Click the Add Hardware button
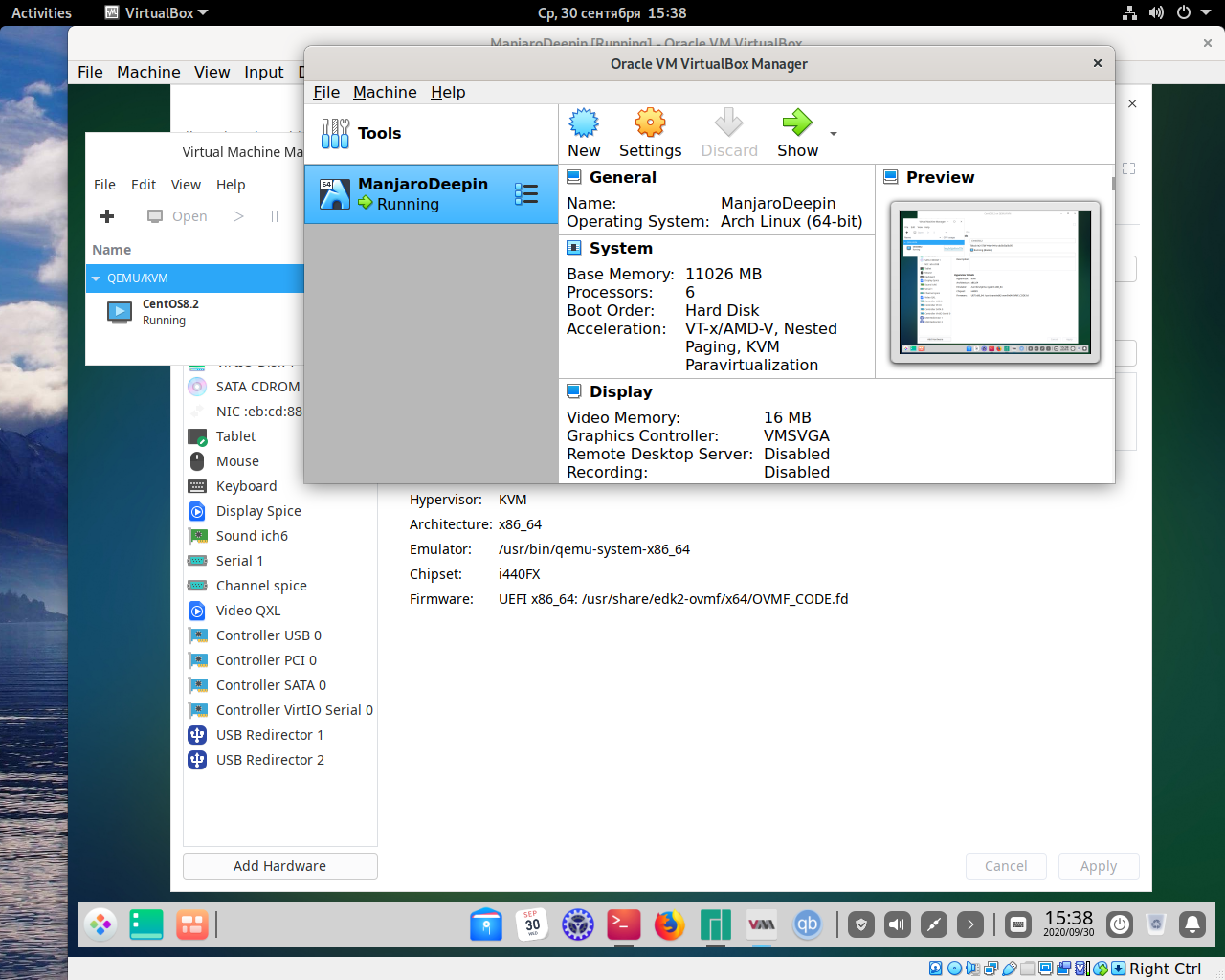 [279, 866]
